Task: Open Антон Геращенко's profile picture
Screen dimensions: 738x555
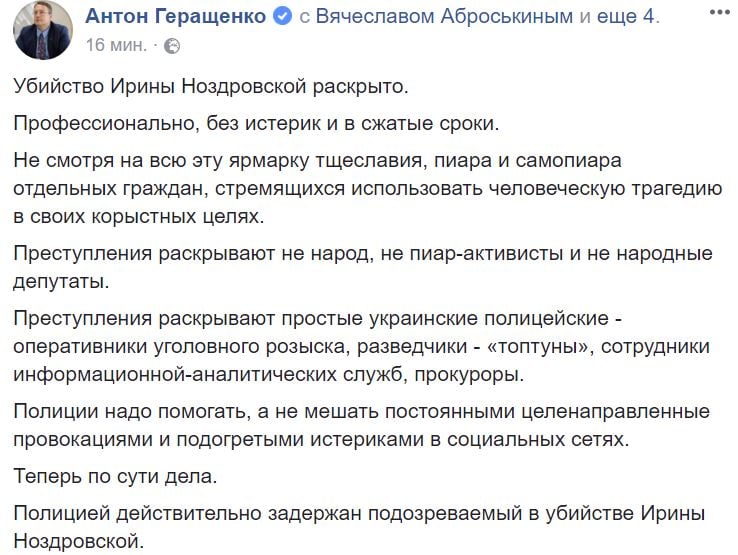Action: click(43, 30)
